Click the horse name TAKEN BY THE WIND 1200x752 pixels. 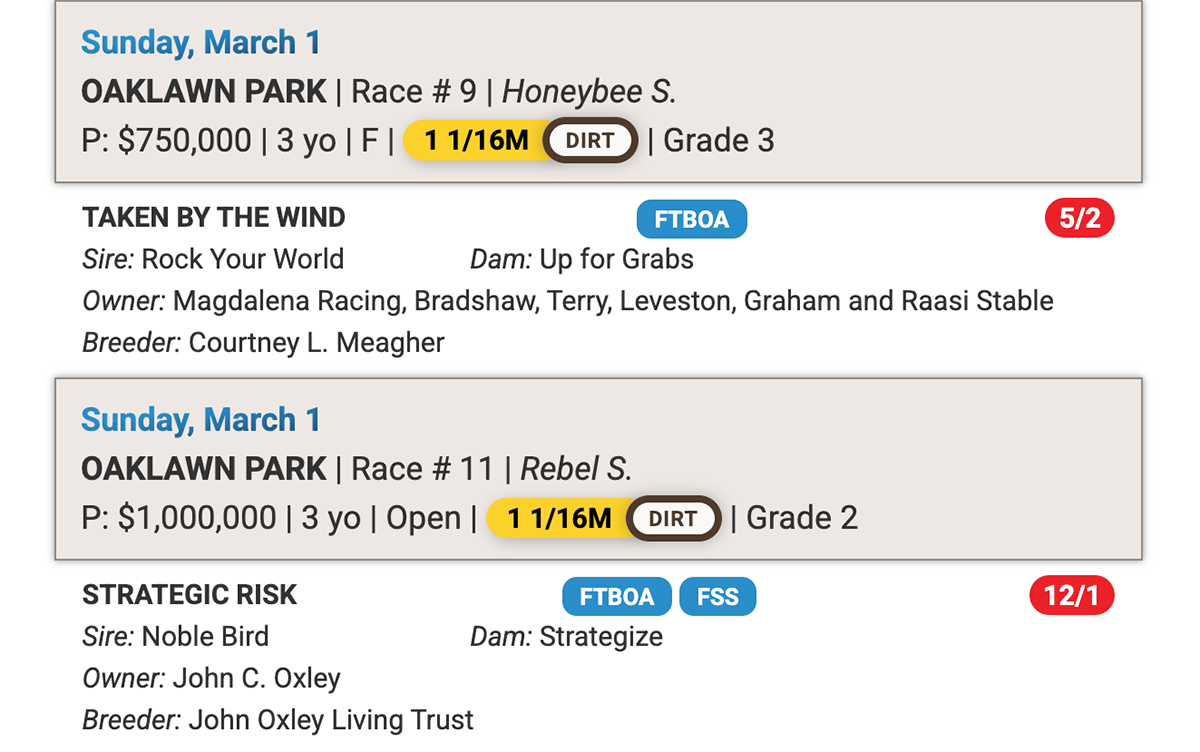[x=214, y=217]
